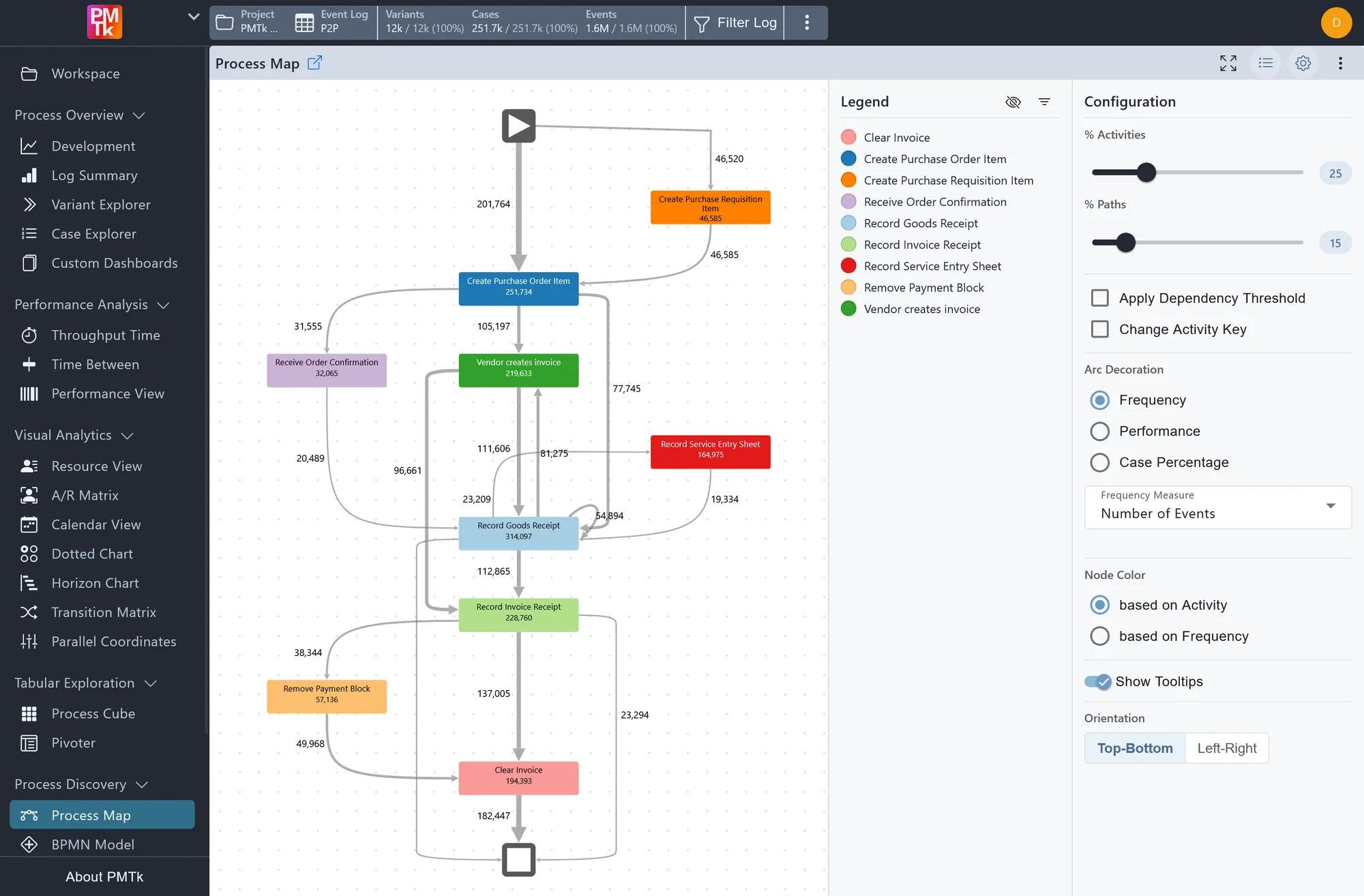This screenshot has width=1364, height=896.
Task: Enable Change Activity Key checkbox
Action: (1100, 329)
